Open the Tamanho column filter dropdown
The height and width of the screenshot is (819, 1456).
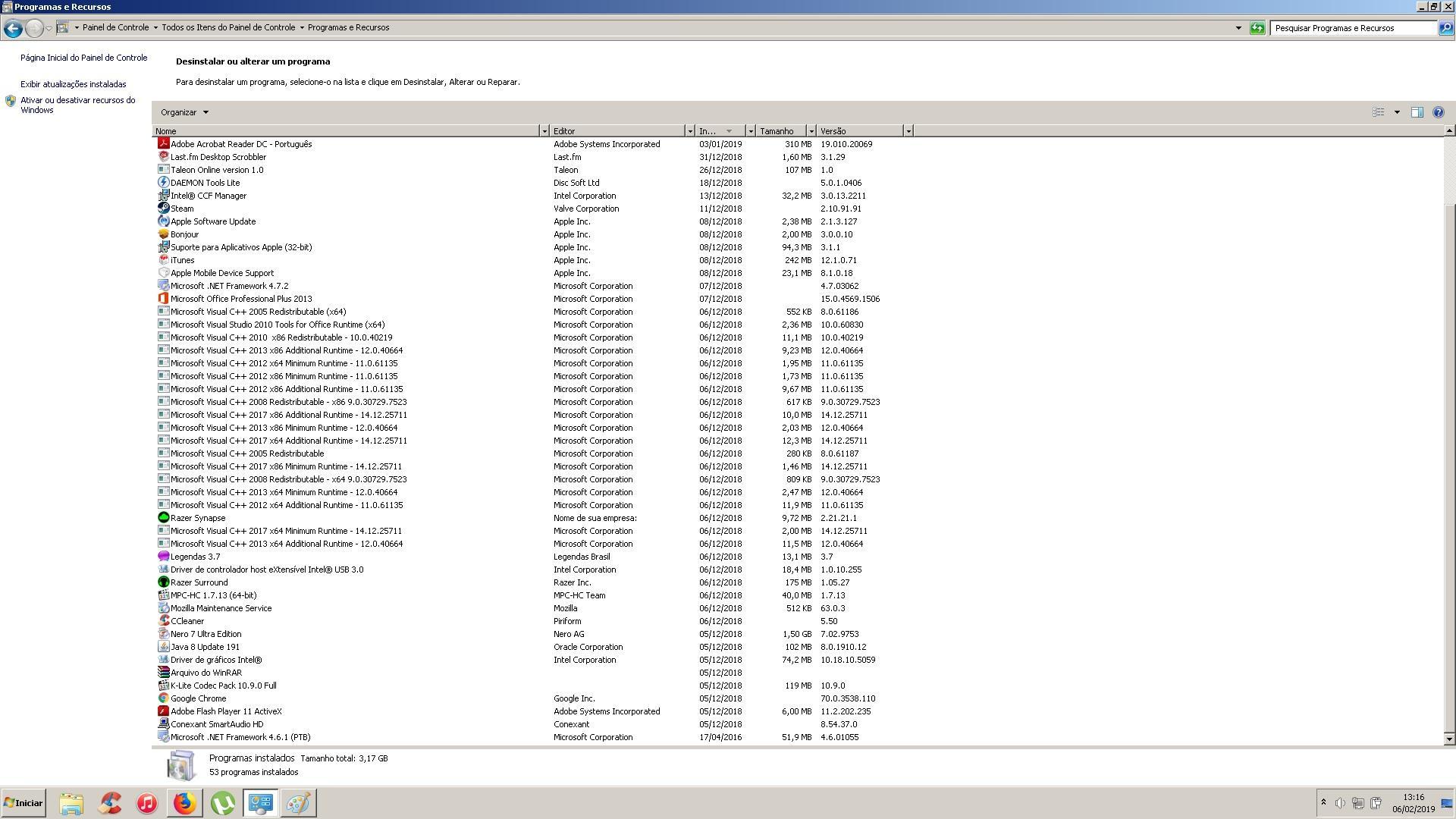click(x=811, y=131)
